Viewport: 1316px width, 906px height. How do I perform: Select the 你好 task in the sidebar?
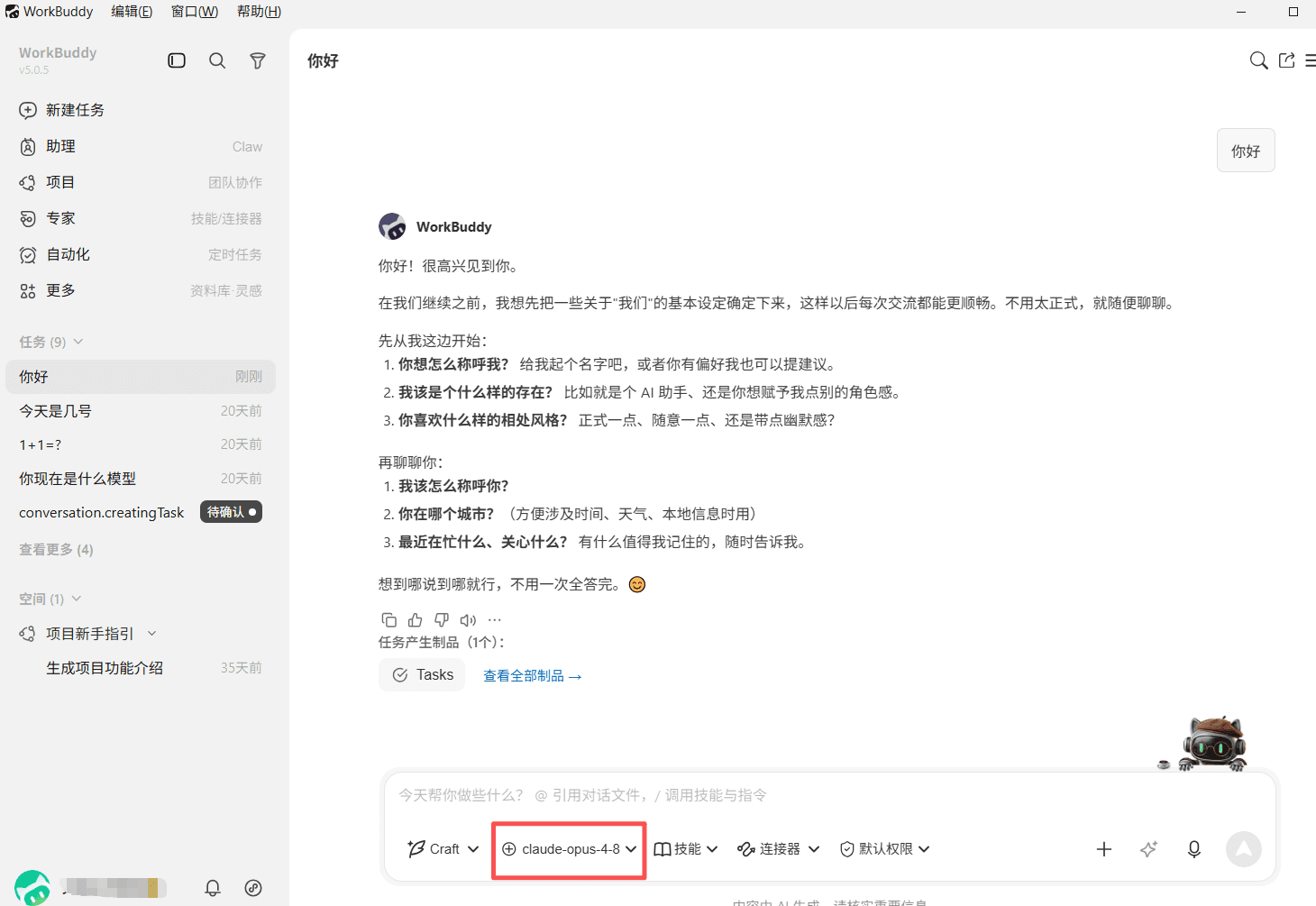point(141,377)
